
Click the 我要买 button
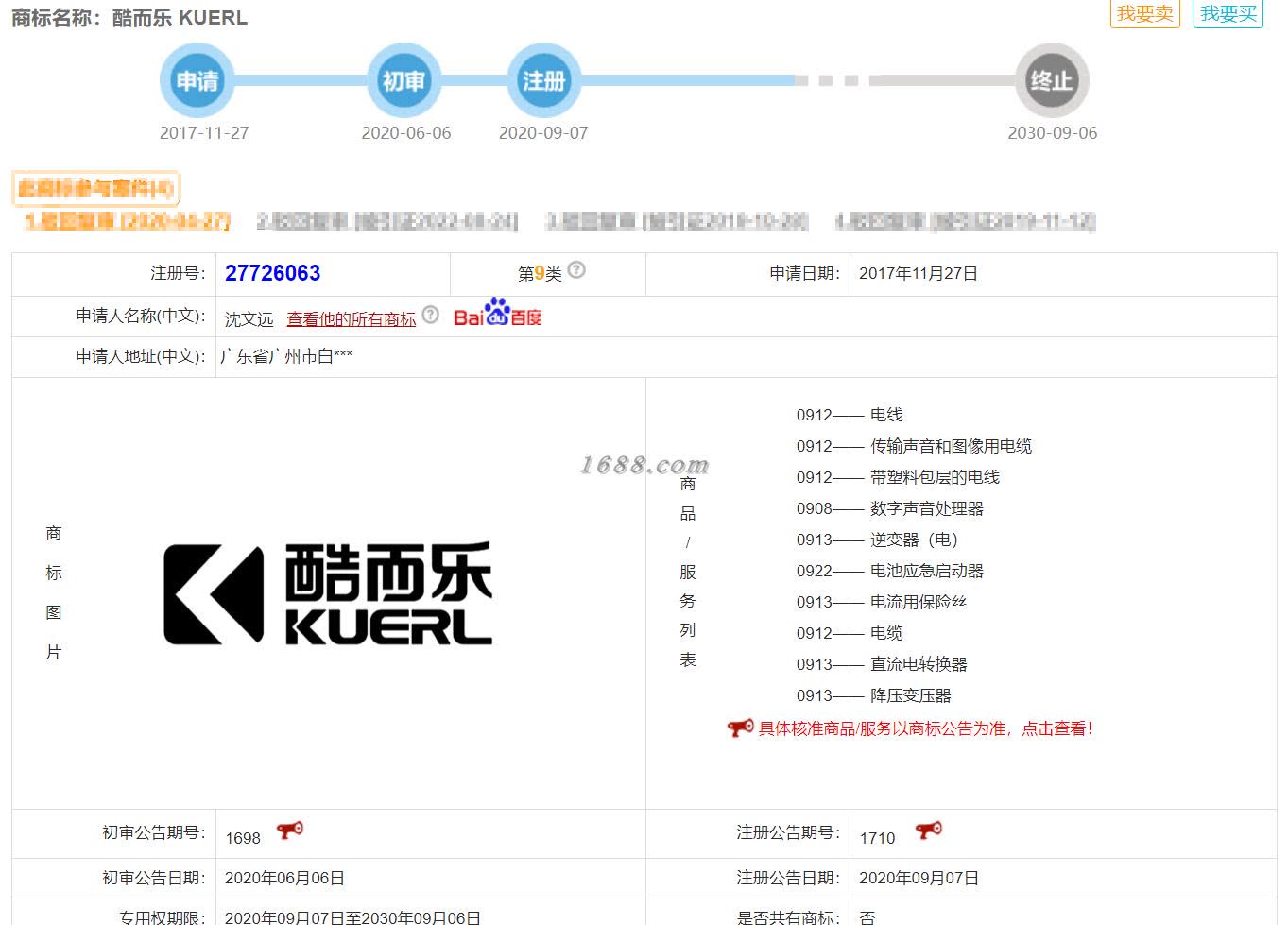[1228, 13]
